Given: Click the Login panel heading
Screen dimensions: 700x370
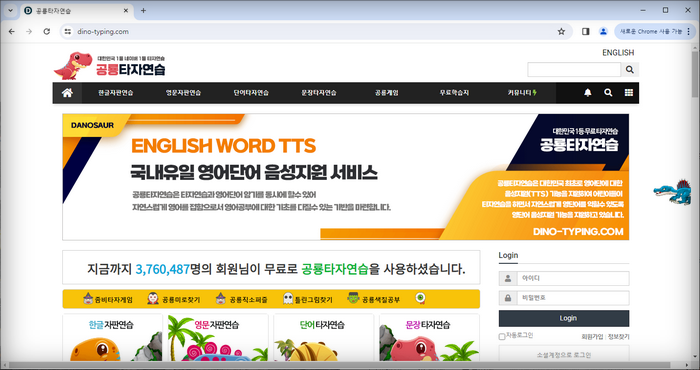Looking at the screenshot, I should [508, 255].
